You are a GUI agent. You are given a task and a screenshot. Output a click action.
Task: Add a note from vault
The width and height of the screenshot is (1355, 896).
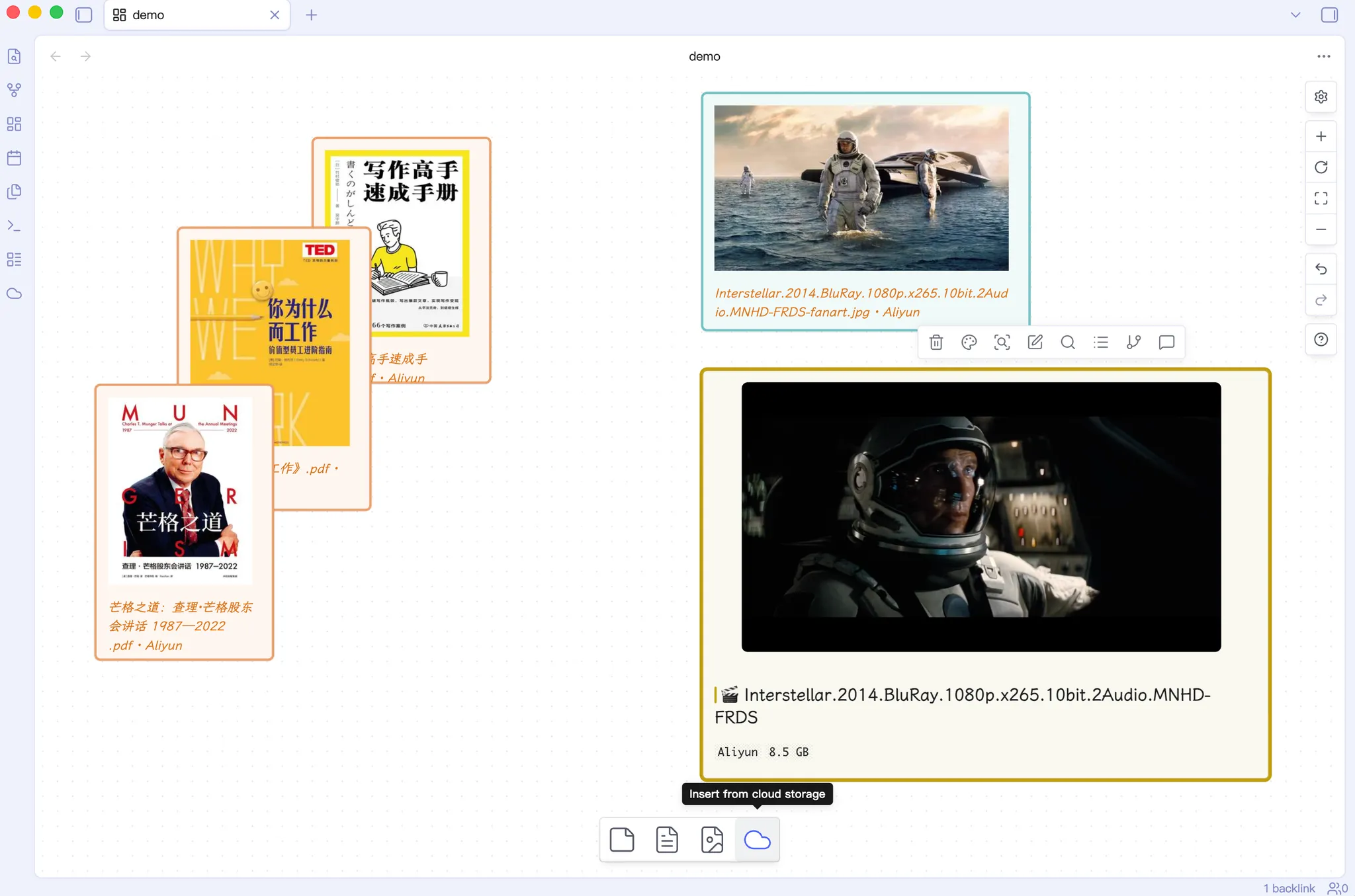coord(667,840)
